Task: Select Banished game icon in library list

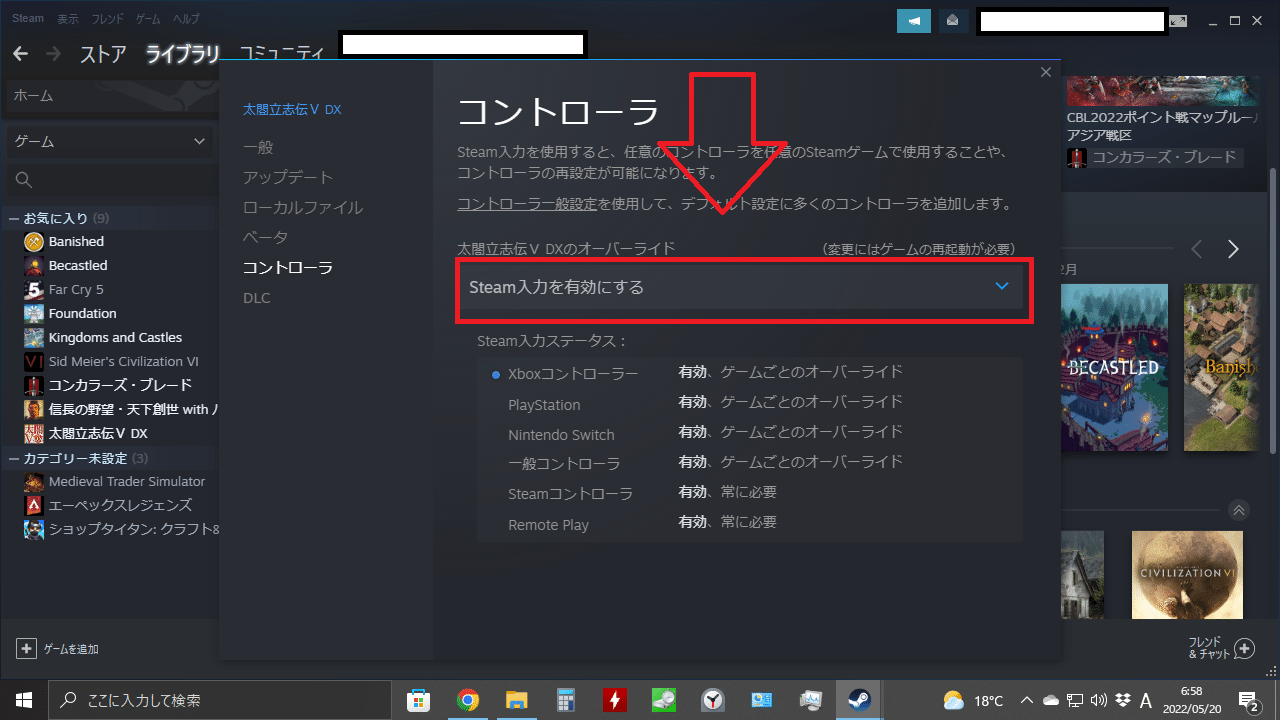Action: pos(34,241)
